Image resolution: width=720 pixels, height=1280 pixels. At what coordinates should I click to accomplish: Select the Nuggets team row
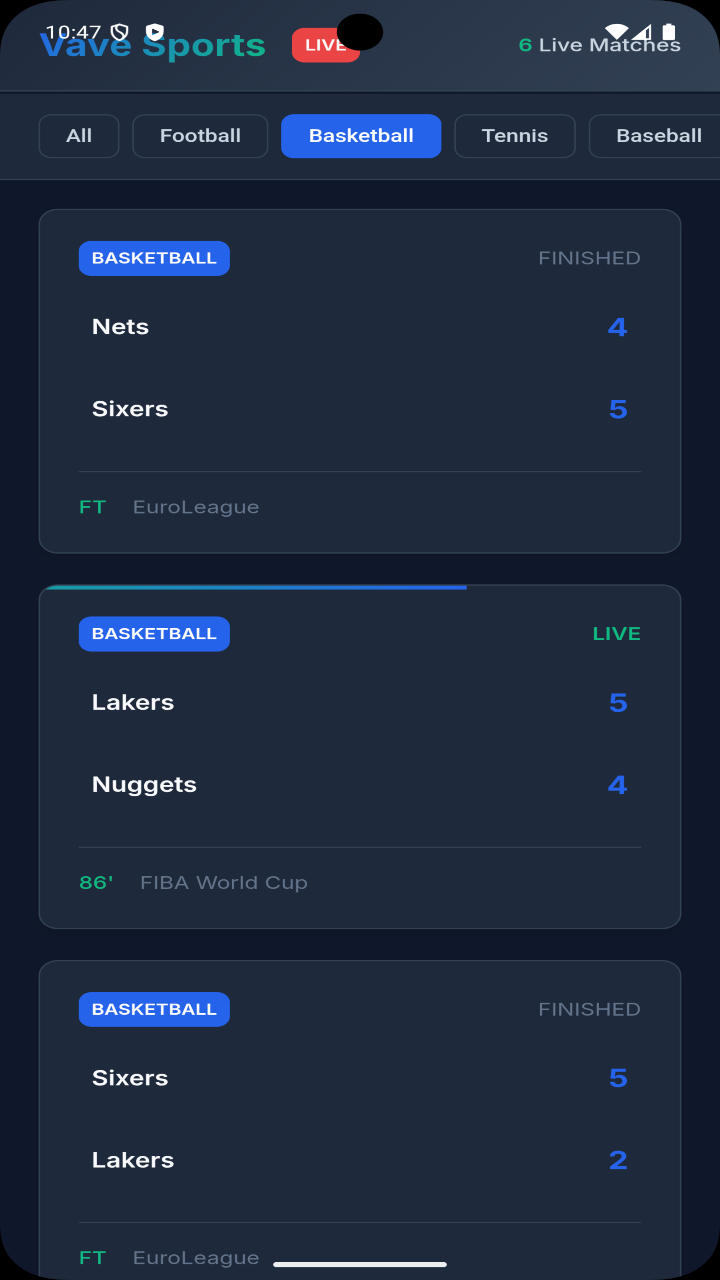(x=360, y=785)
